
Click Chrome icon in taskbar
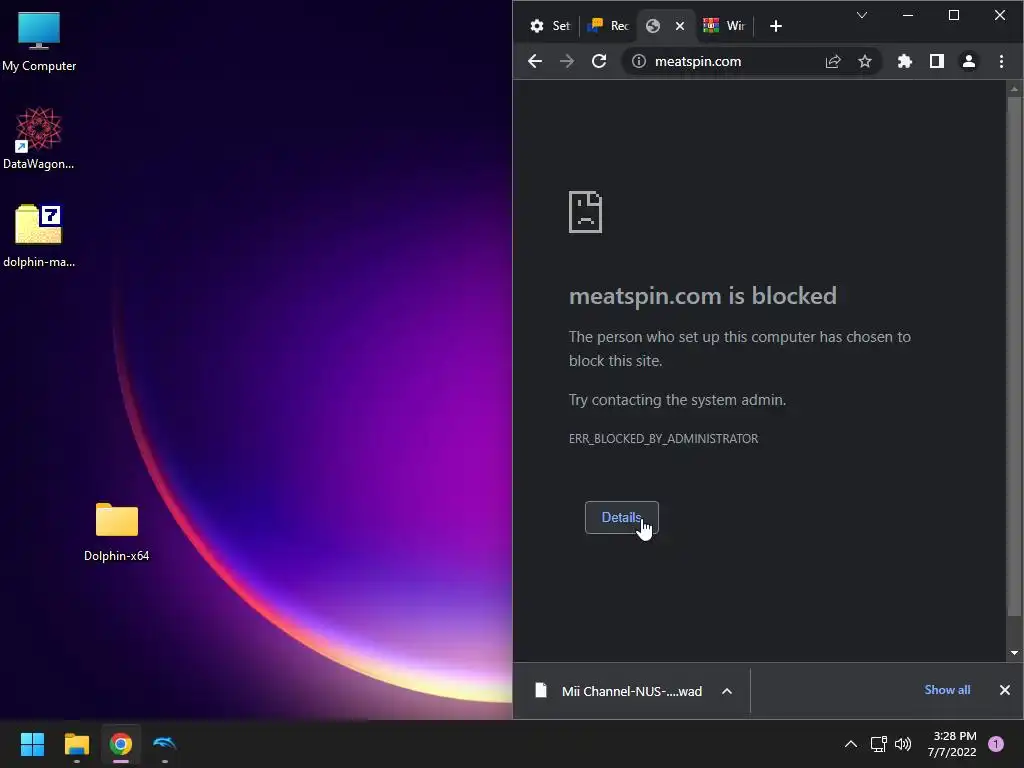pyautogui.click(x=121, y=744)
